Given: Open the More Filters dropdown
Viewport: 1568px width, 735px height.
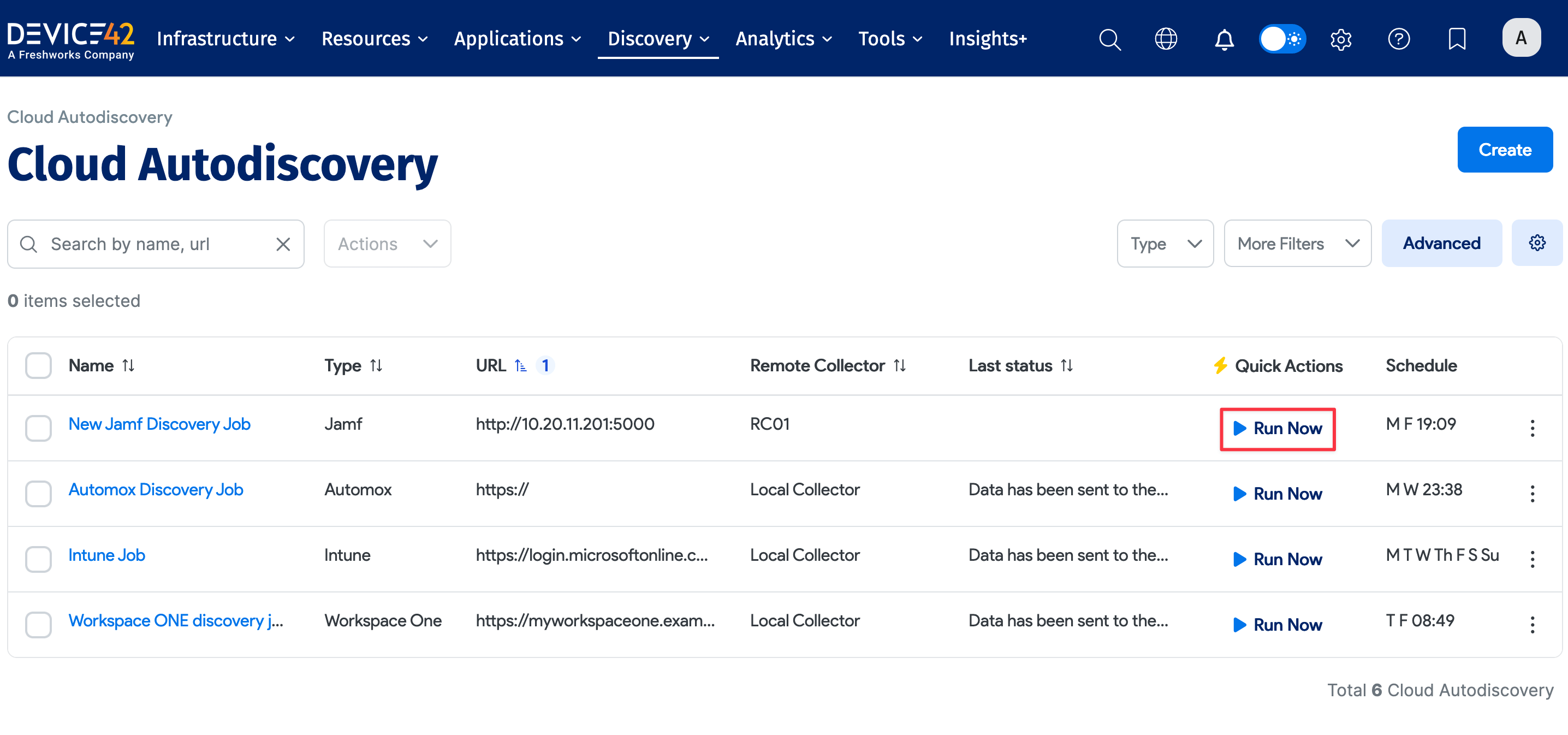Looking at the screenshot, I should [x=1297, y=244].
